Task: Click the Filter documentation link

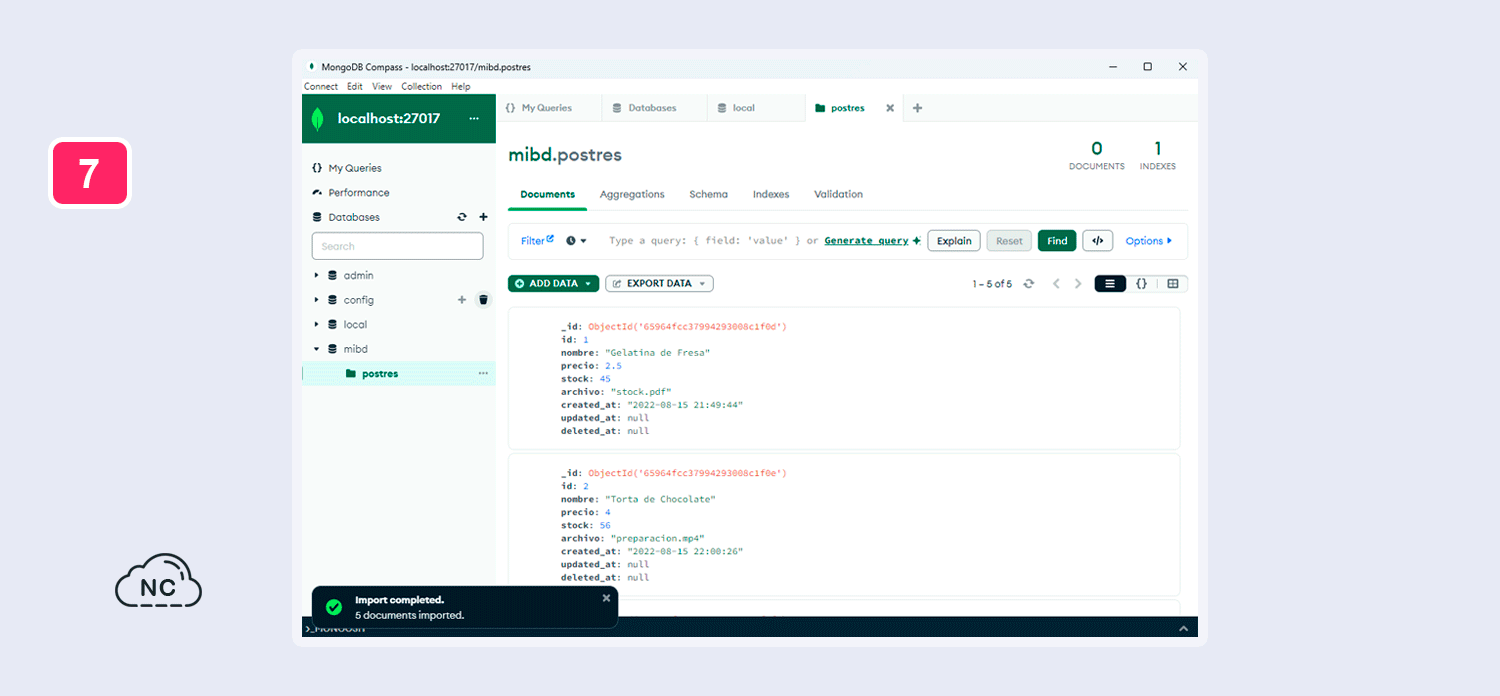Action: click(537, 241)
